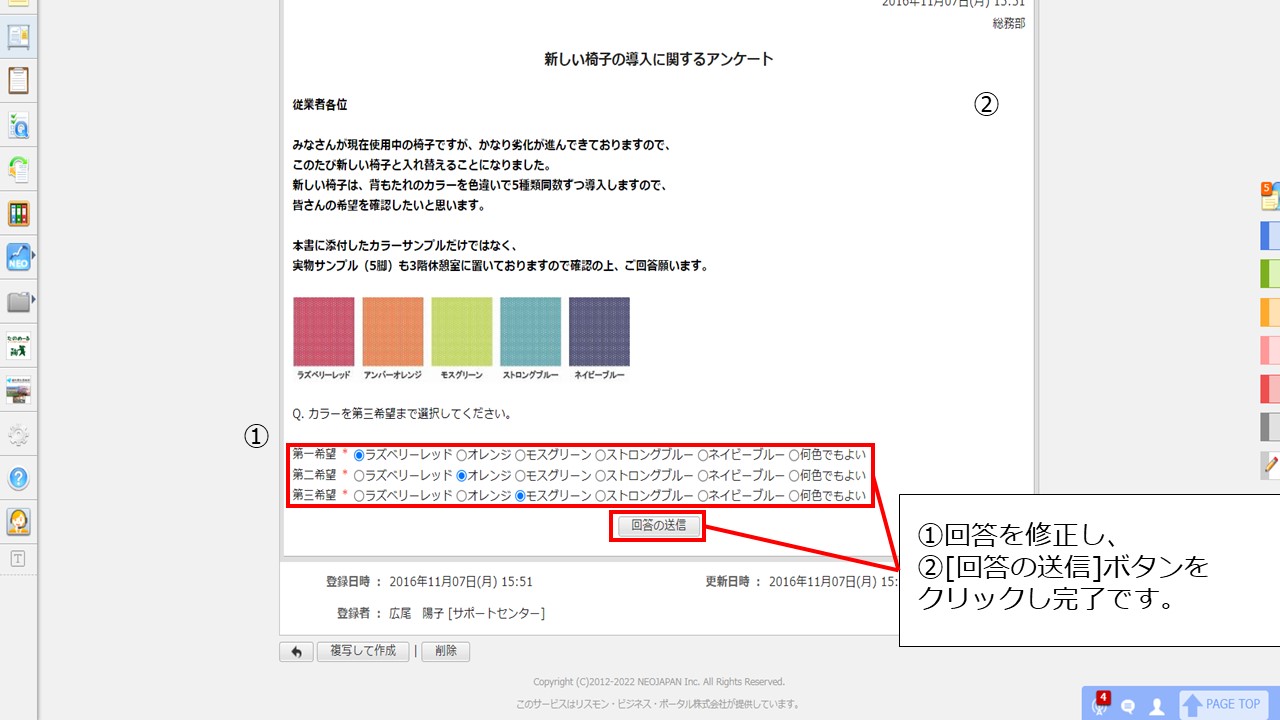This screenshot has width=1280, height=720.
Task: Open the gear settings icon in sidebar
Action: 18,434
